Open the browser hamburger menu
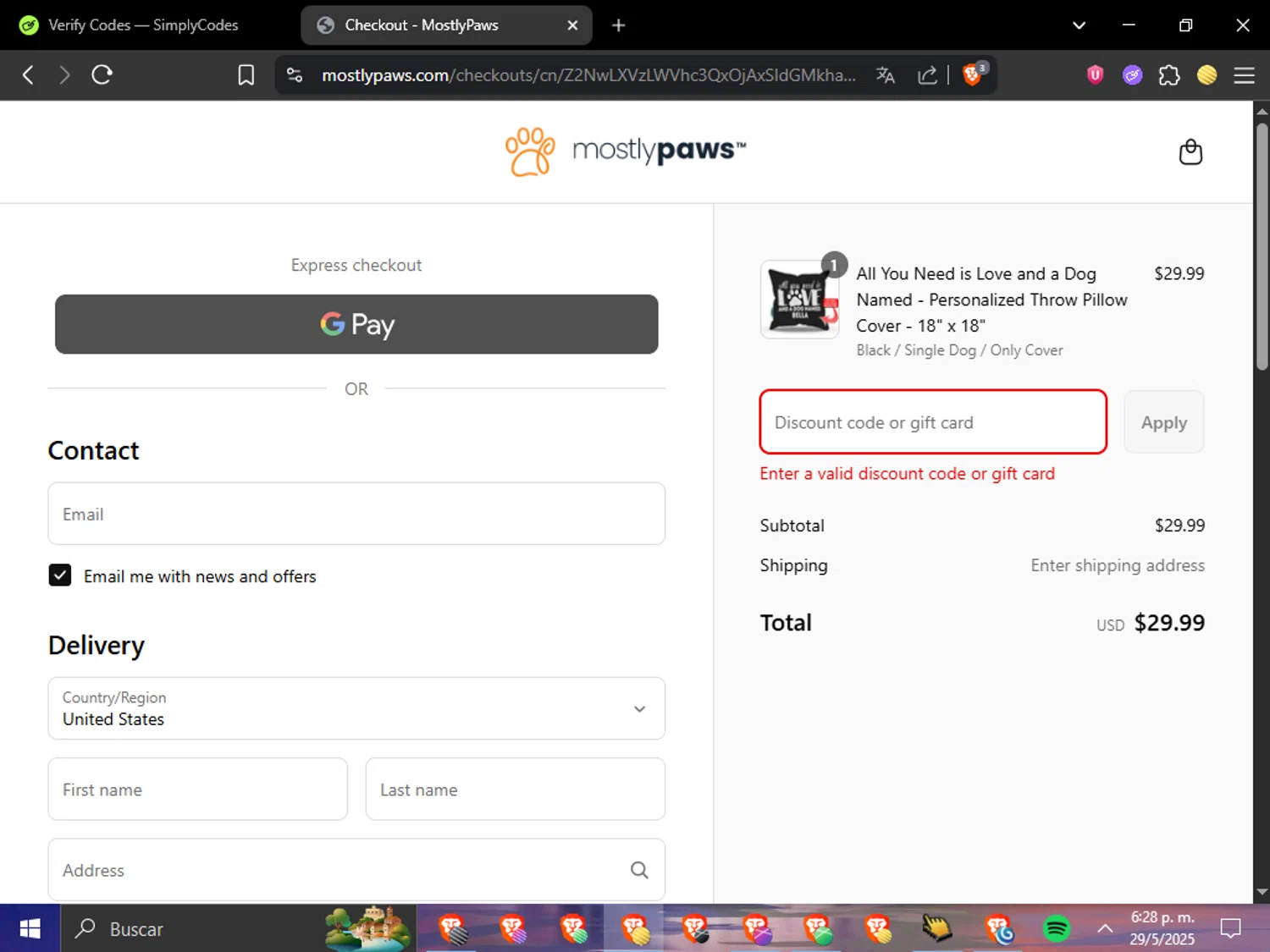Screen dimensions: 1270x952 [1244, 75]
